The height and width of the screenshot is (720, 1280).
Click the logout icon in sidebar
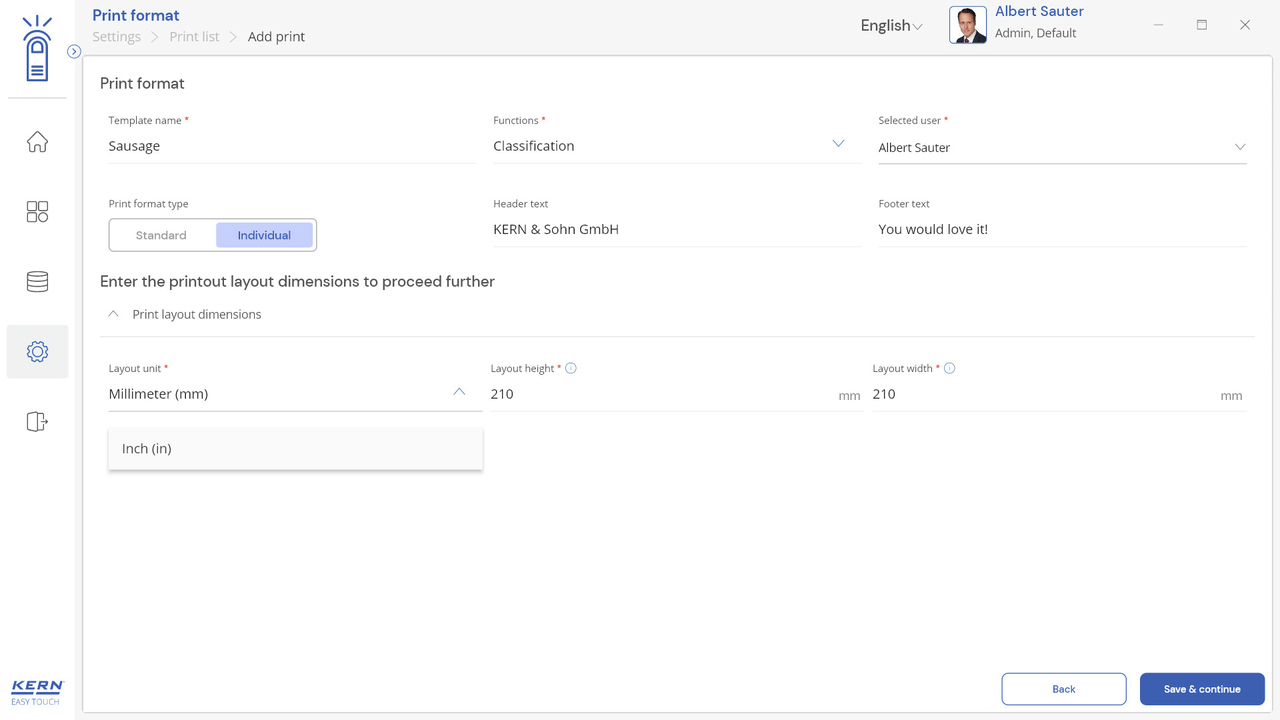(37, 422)
